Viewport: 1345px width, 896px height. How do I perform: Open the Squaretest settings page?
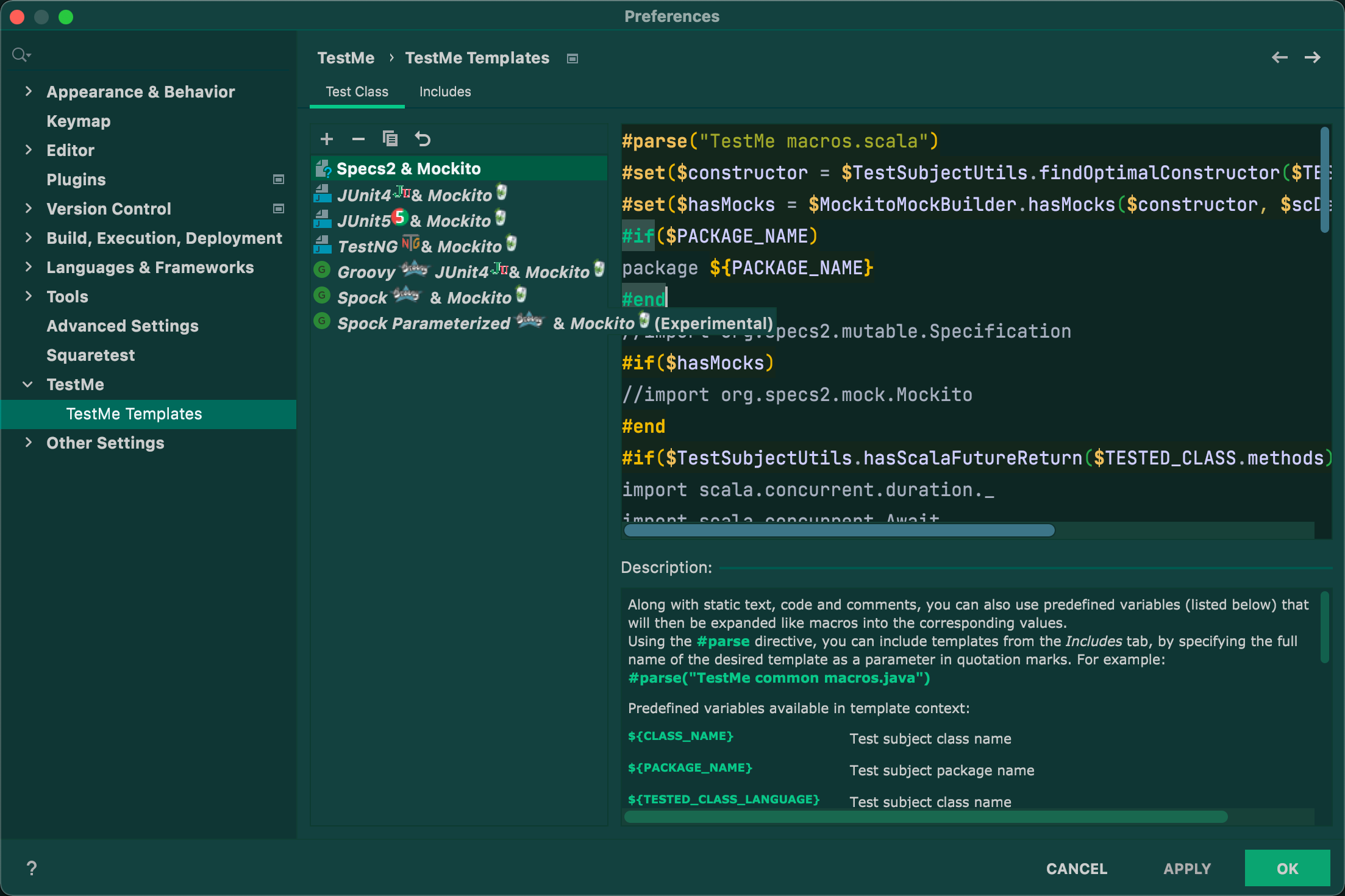tap(91, 355)
